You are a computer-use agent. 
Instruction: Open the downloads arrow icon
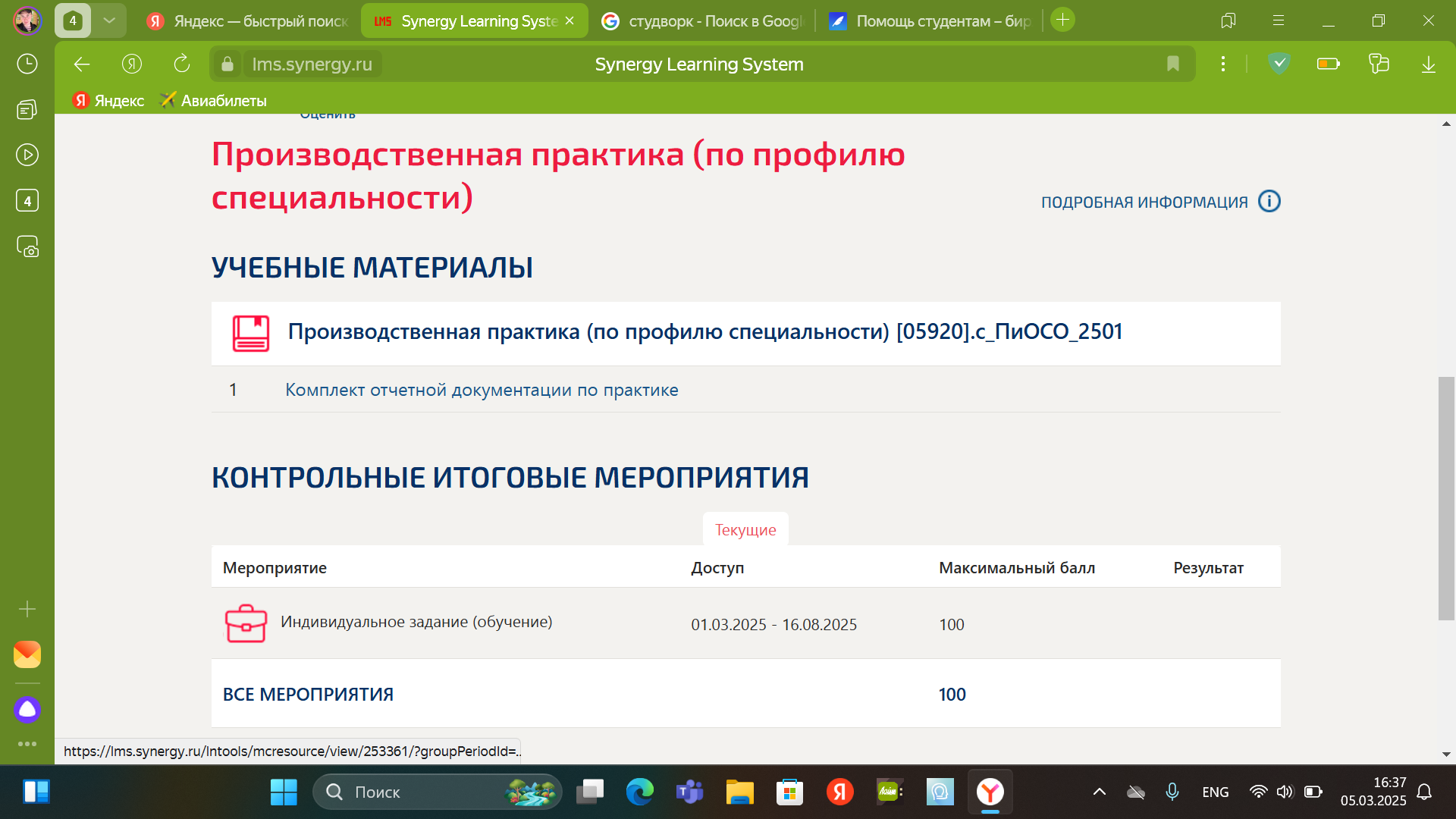1428,64
